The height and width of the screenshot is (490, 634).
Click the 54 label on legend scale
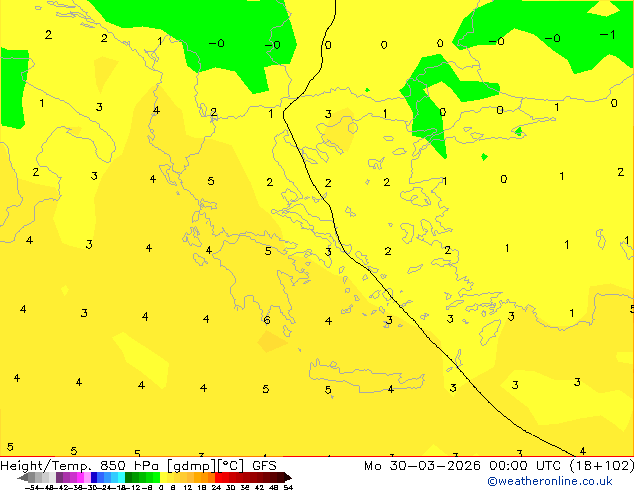coord(288,487)
